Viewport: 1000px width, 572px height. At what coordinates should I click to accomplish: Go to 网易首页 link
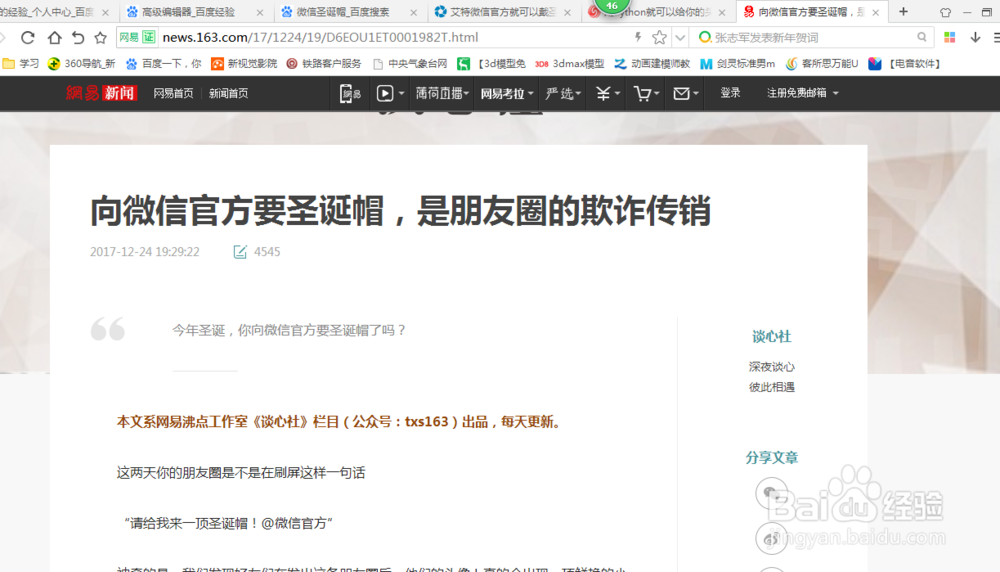click(x=173, y=94)
